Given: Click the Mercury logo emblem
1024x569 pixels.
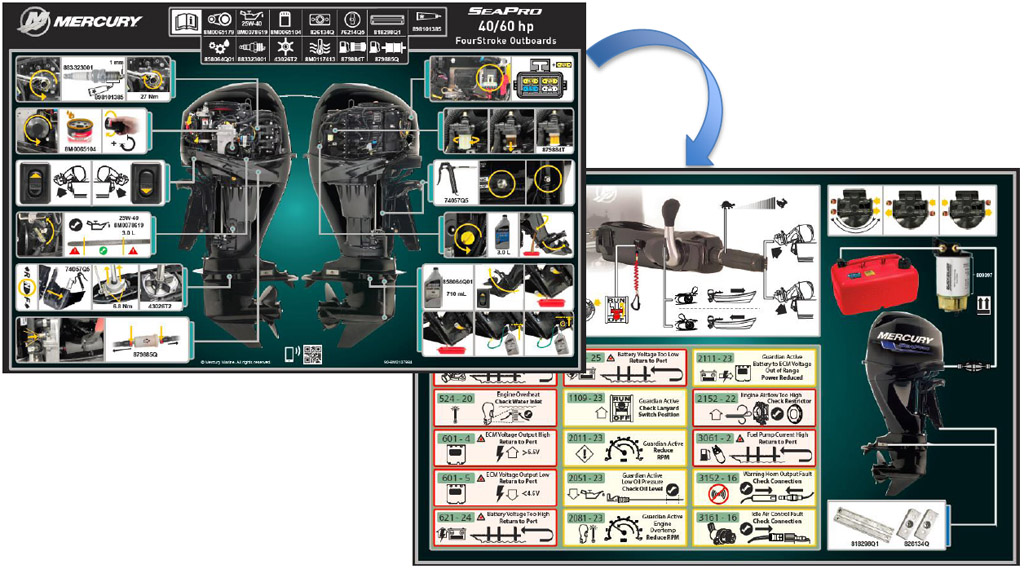Looking at the screenshot, I should (34, 21).
